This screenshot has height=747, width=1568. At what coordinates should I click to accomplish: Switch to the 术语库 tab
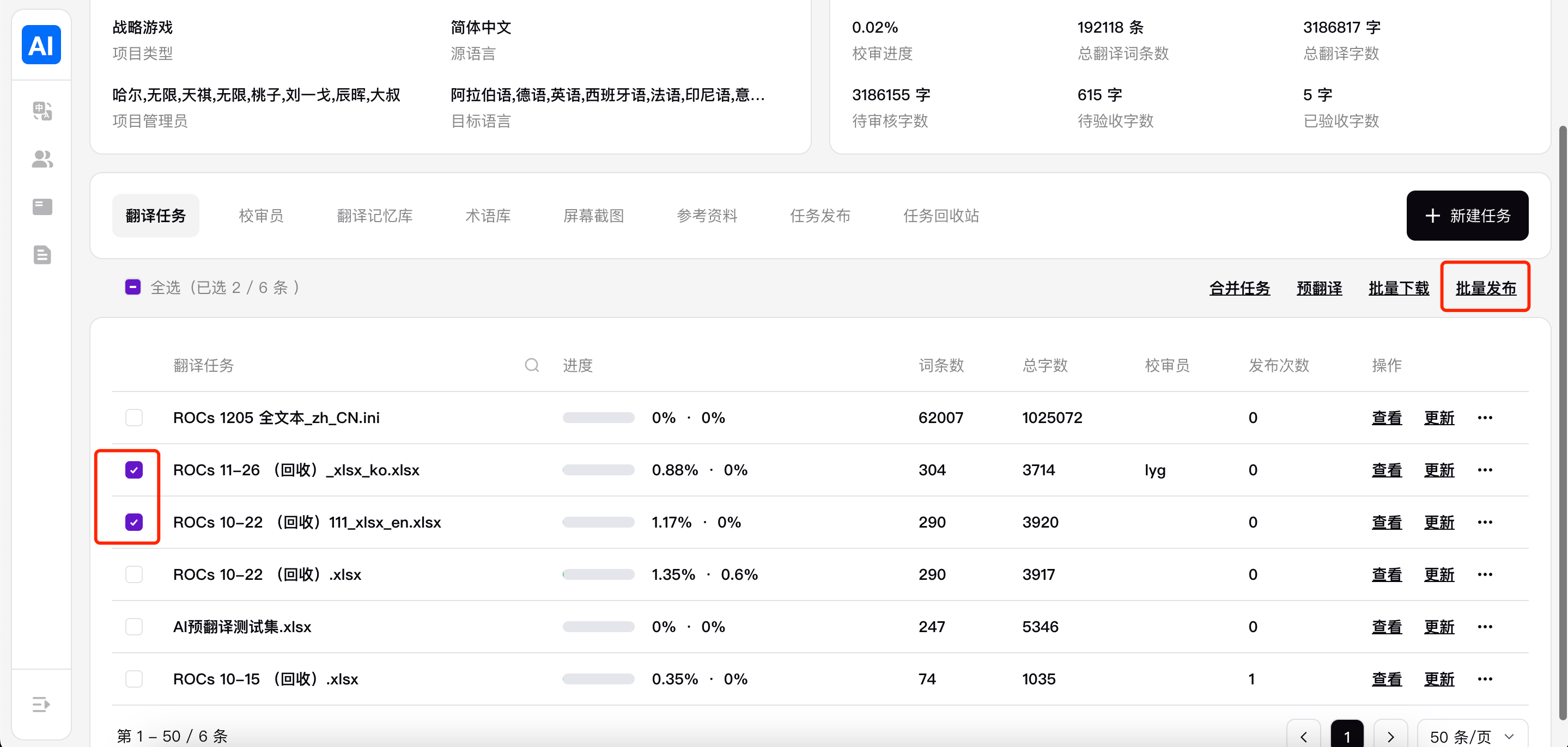[x=488, y=216]
